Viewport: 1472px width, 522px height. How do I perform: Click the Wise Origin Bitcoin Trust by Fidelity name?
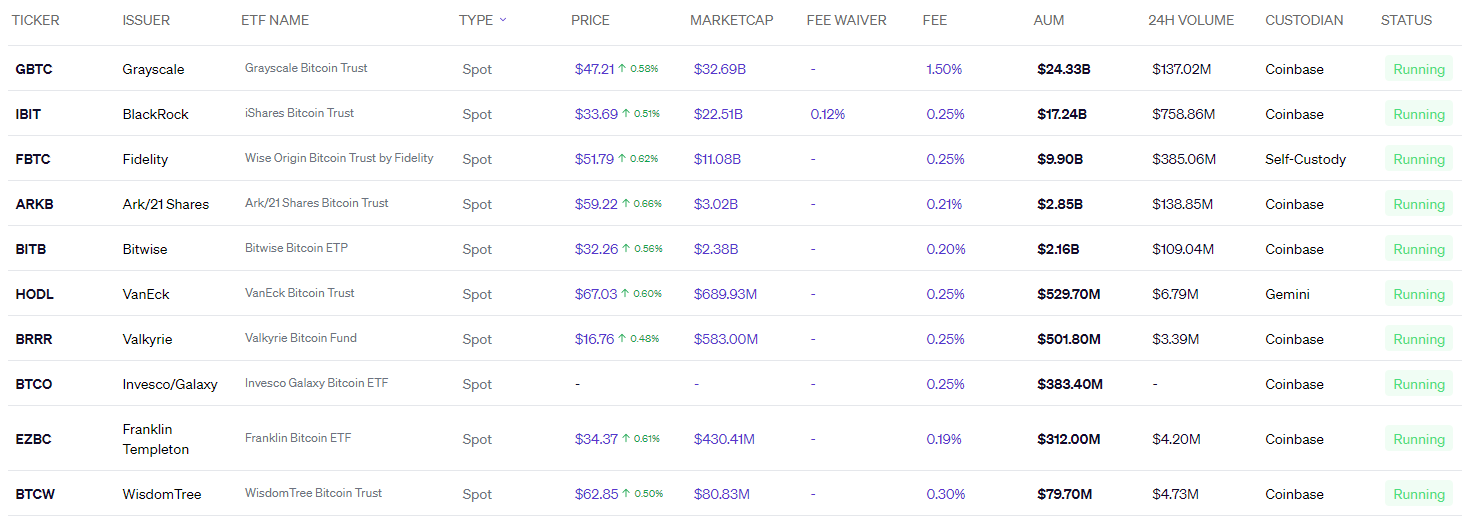[x=339, y=158]
